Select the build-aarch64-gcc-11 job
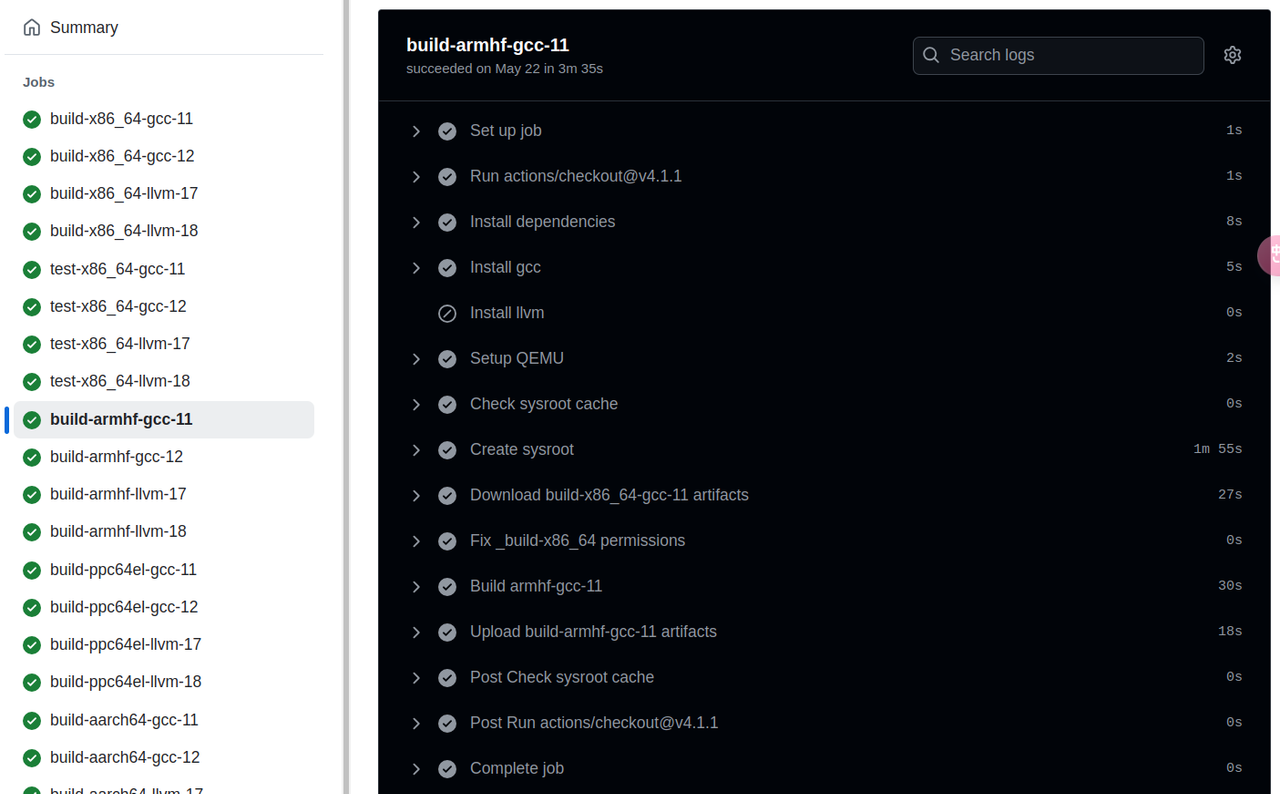Screen dimensions: 1280x794 (124, 719)
